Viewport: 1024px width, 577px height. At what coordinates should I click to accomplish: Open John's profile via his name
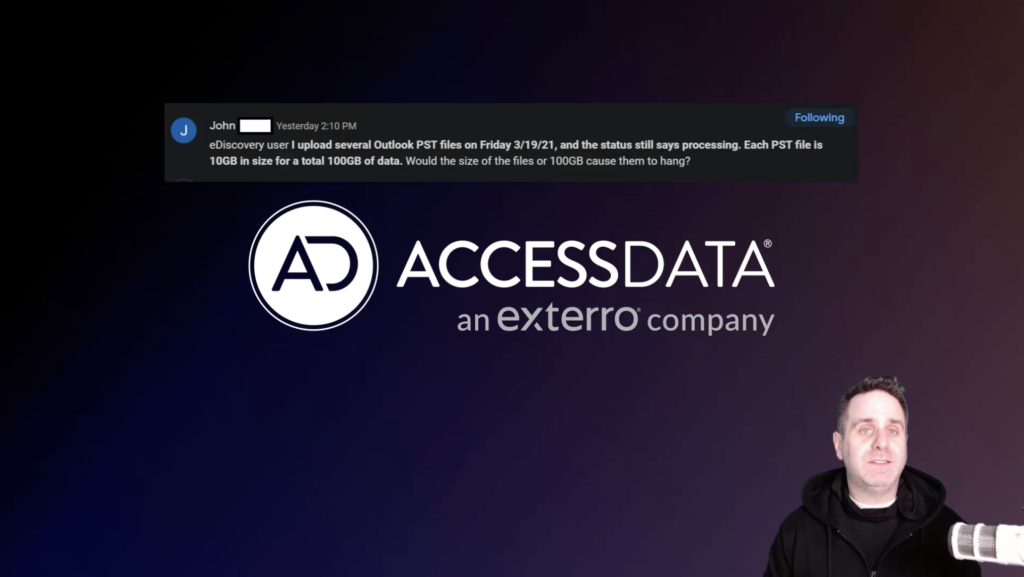coord(222,125)
